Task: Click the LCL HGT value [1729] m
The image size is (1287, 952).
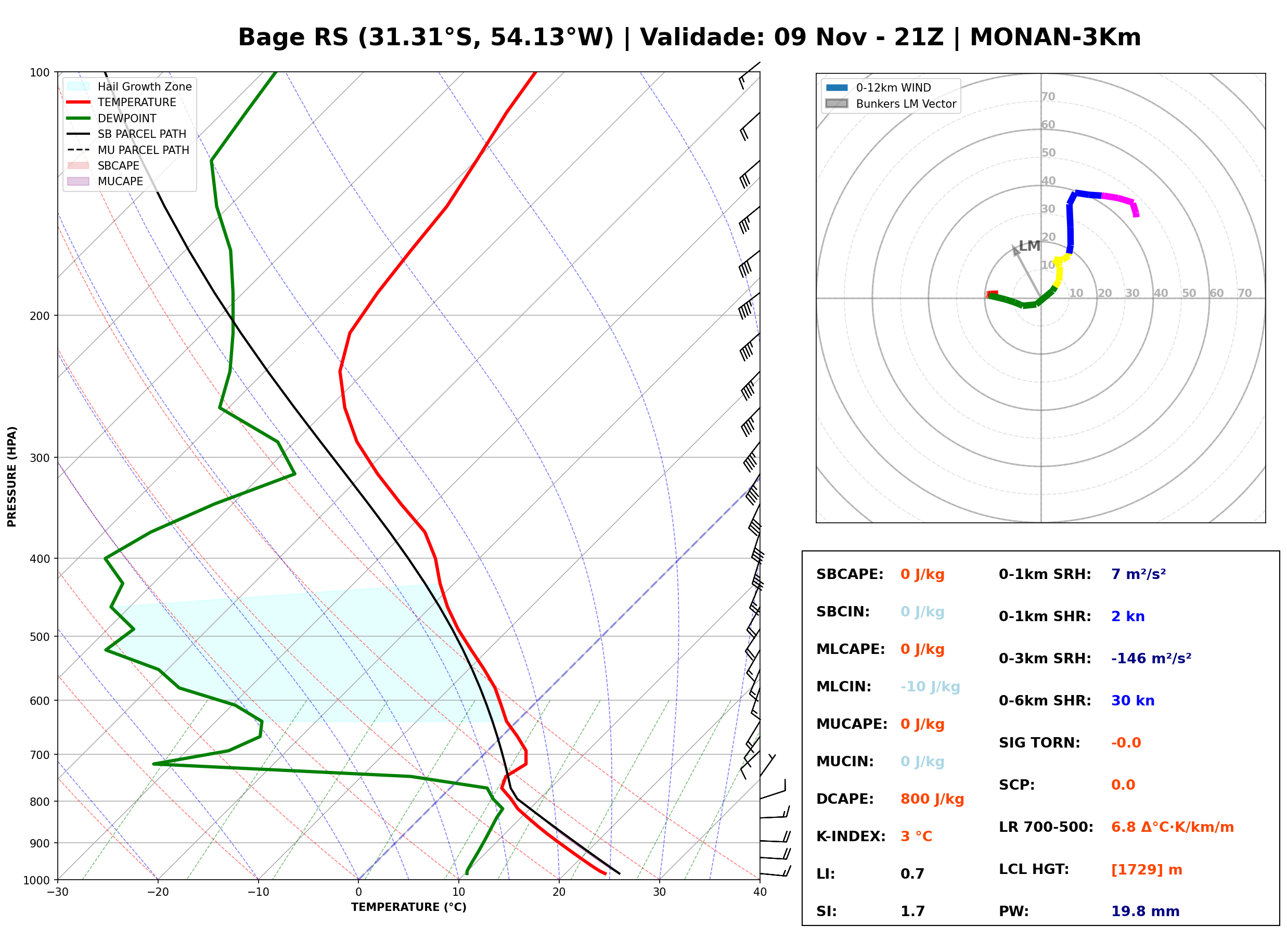Action: [1147, 870]
